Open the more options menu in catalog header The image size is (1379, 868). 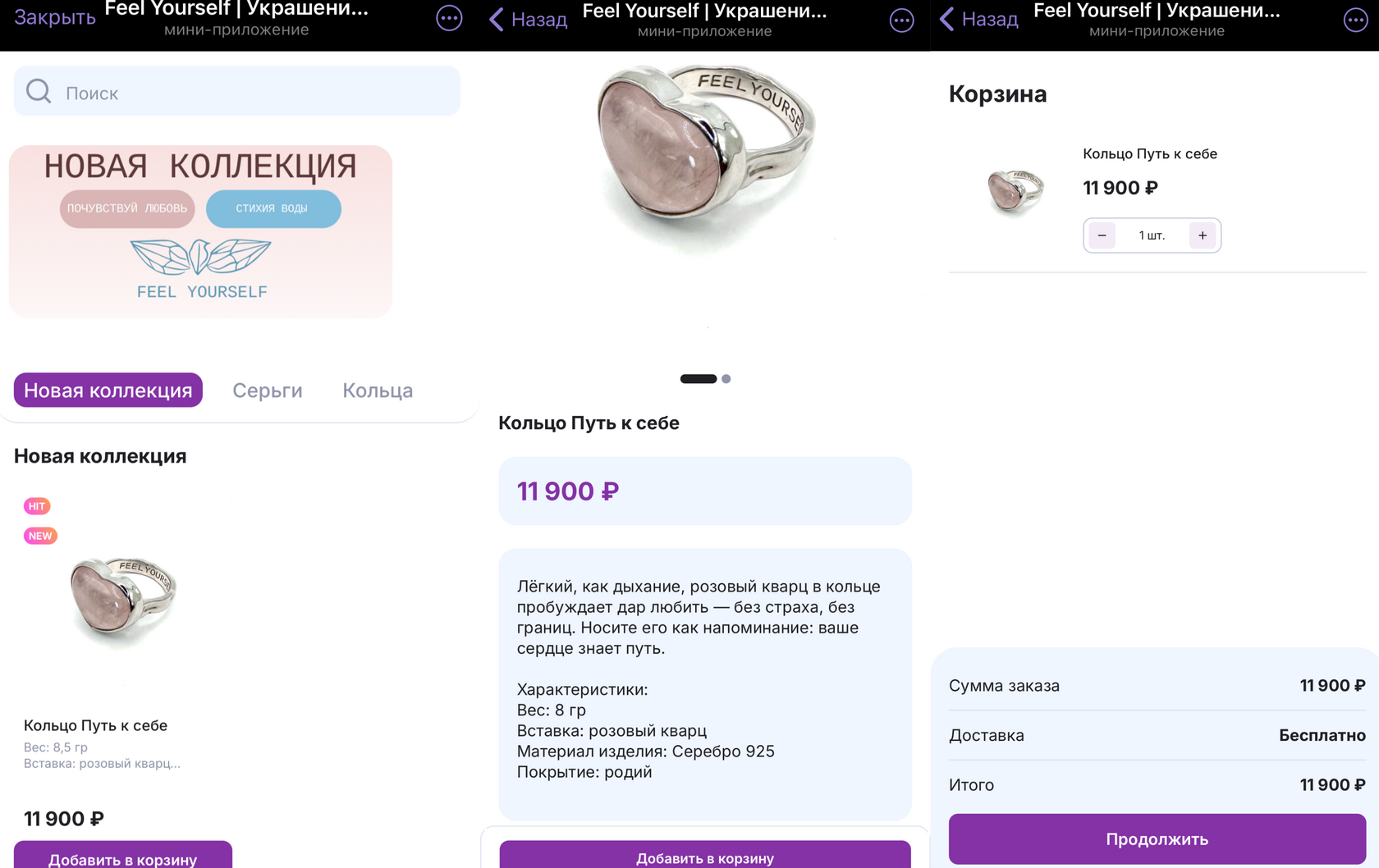tap(449, 18)
